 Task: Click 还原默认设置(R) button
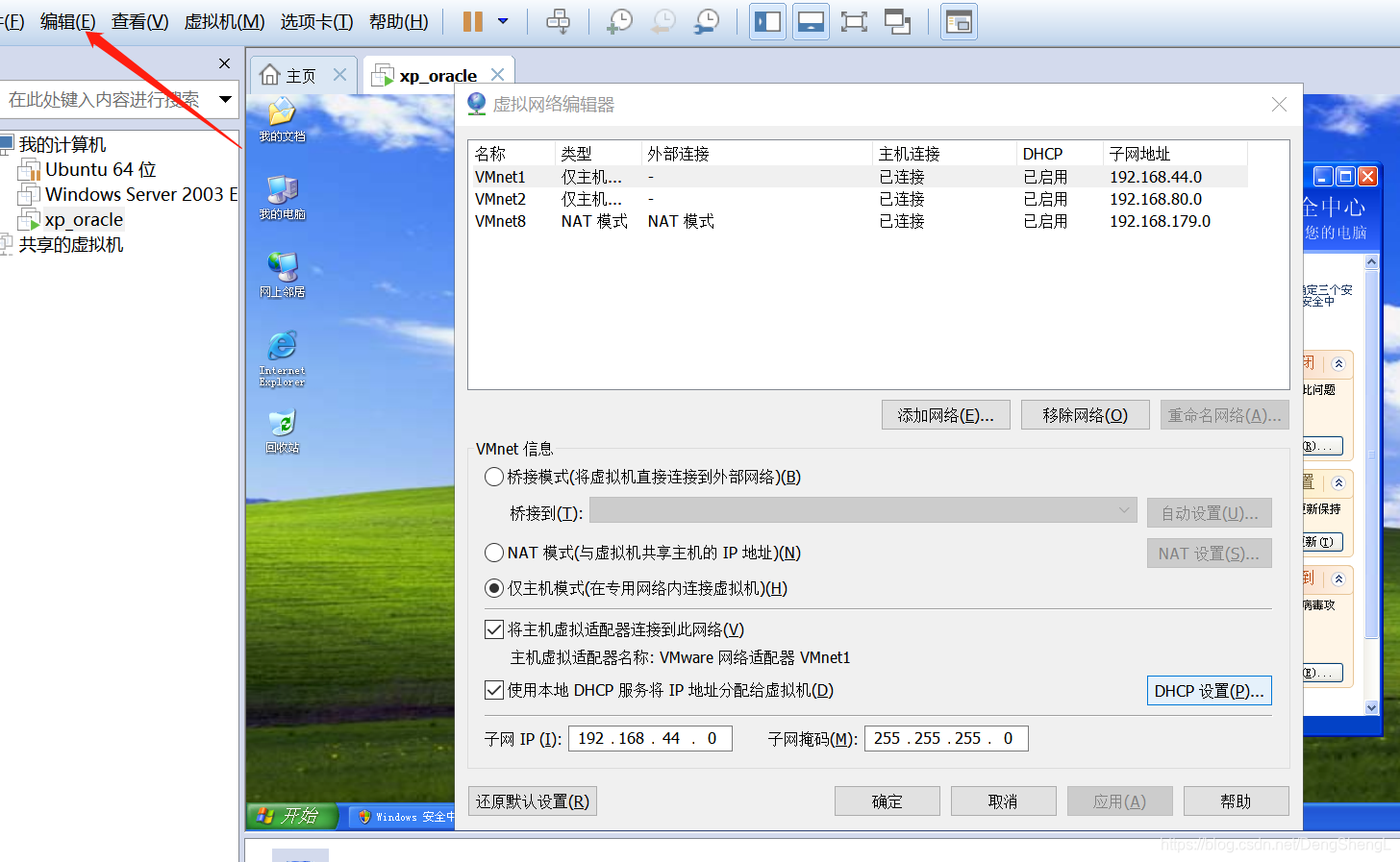click(x=533, y=801)
